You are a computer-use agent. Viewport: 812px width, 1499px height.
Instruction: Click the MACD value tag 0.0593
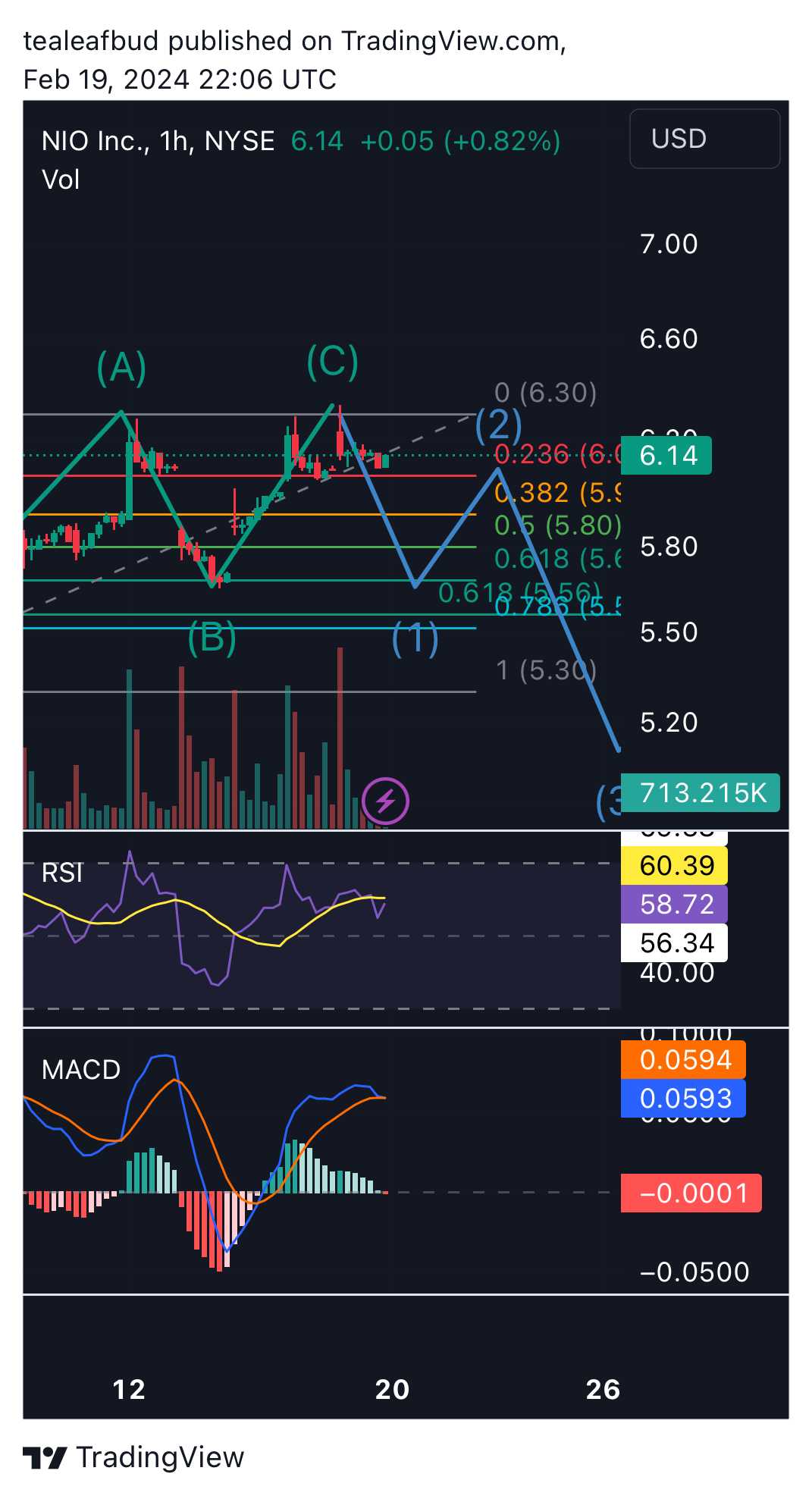coord(683,1098)
